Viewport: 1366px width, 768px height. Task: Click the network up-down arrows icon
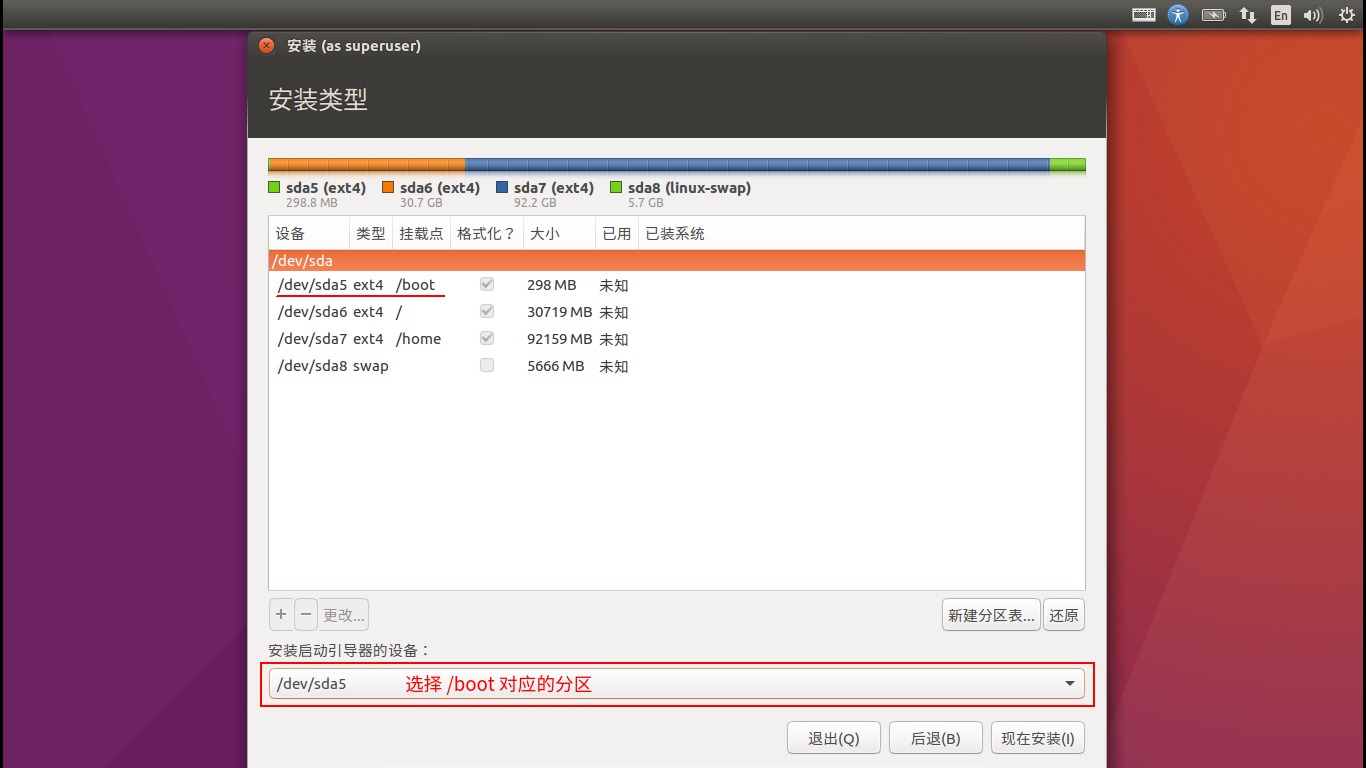pyautogui.click(x=1247, y=15)
